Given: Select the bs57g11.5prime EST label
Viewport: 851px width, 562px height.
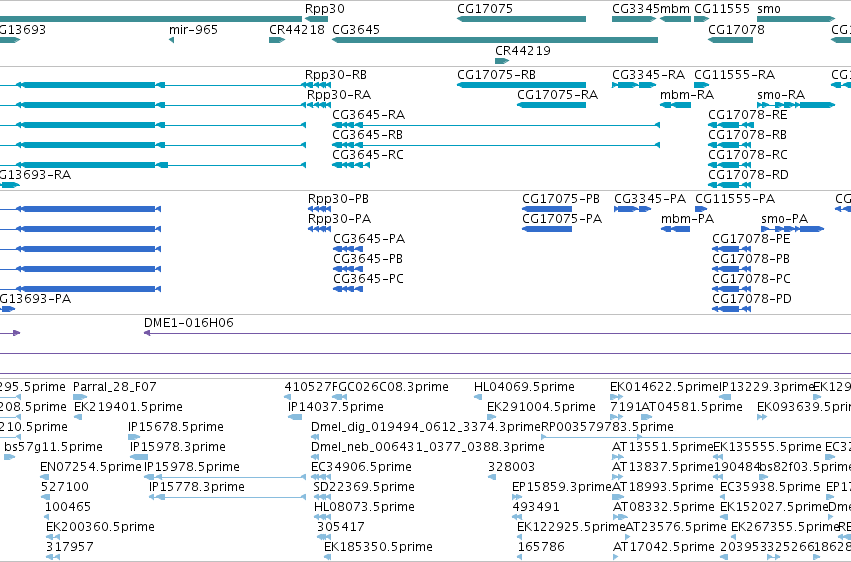Looking at the screenshot, I should tap(53, 448).
